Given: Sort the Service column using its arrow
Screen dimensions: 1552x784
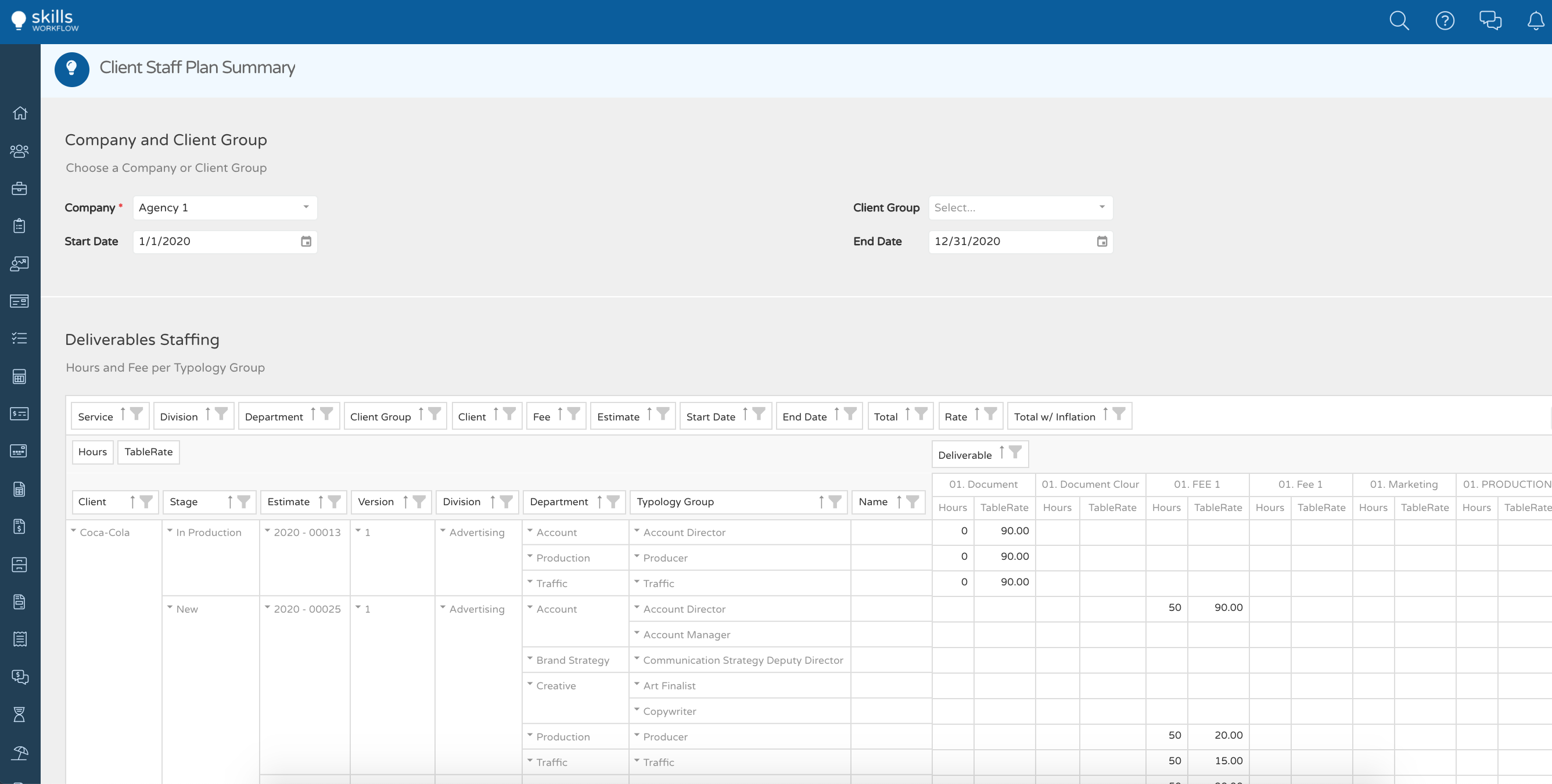Looking at the screenshot, I should (x=123, y=413).
